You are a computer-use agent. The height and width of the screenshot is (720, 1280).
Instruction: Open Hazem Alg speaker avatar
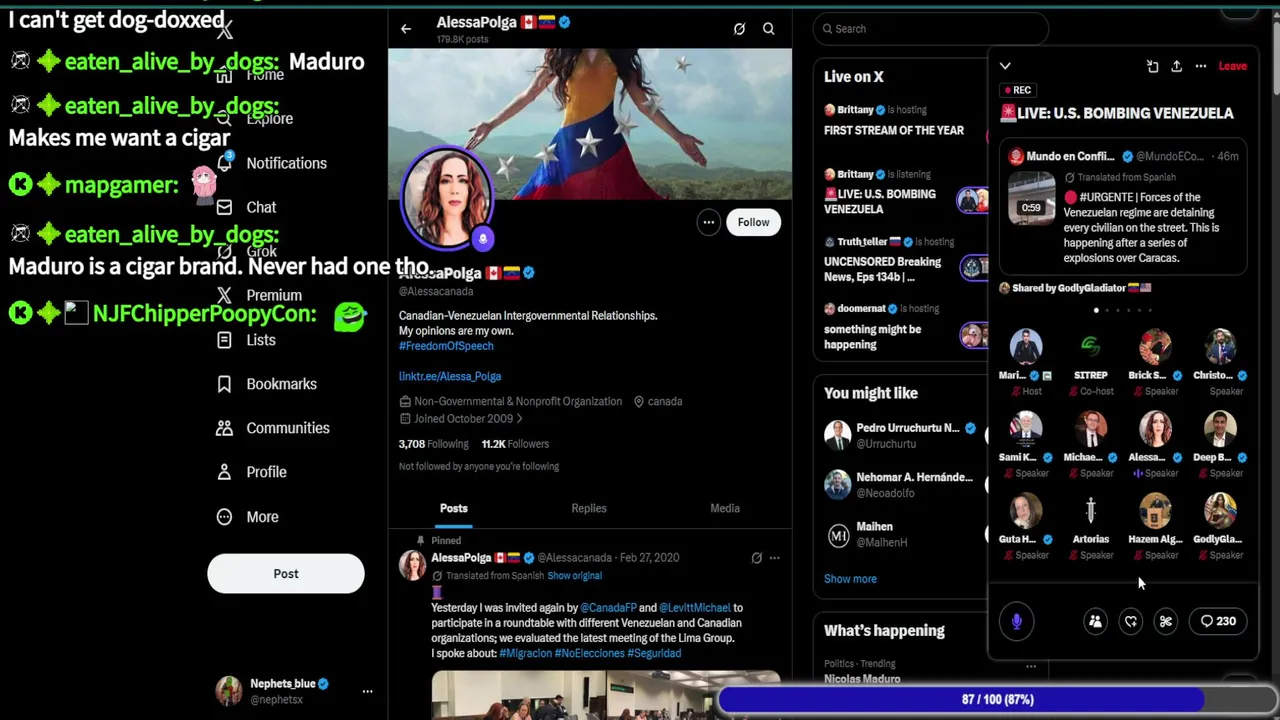[1155, 511]
